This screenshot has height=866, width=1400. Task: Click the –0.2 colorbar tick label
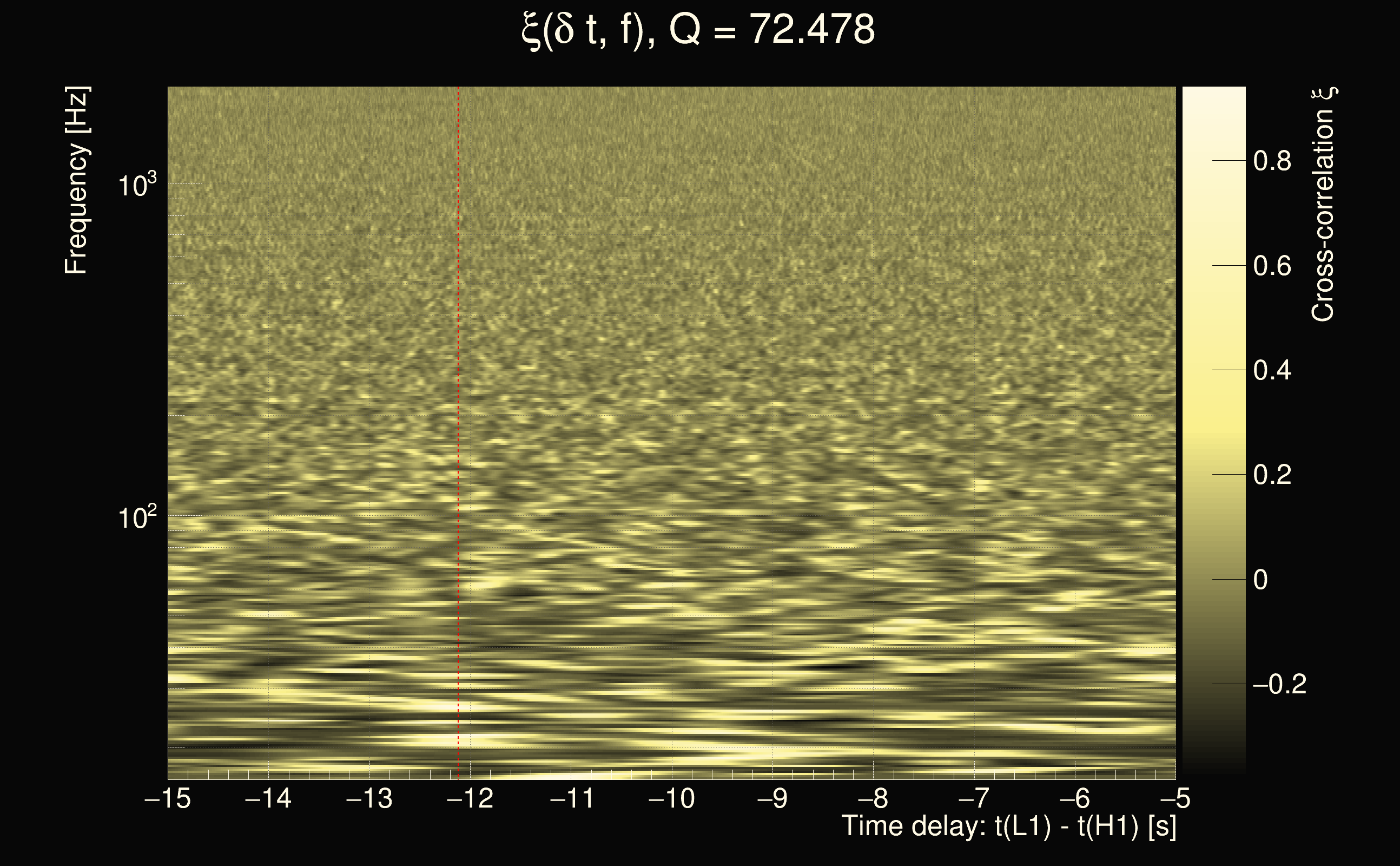tap(1279, 684)
